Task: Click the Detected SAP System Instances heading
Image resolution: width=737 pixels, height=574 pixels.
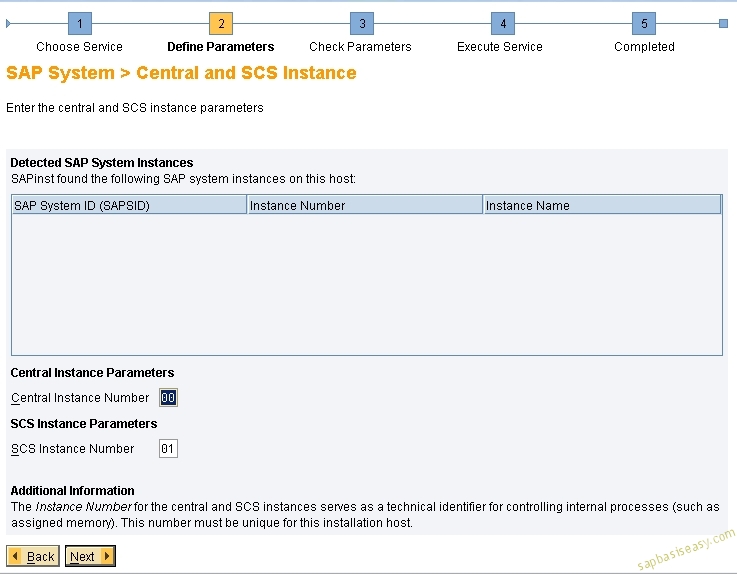Action: click(102, 163)
